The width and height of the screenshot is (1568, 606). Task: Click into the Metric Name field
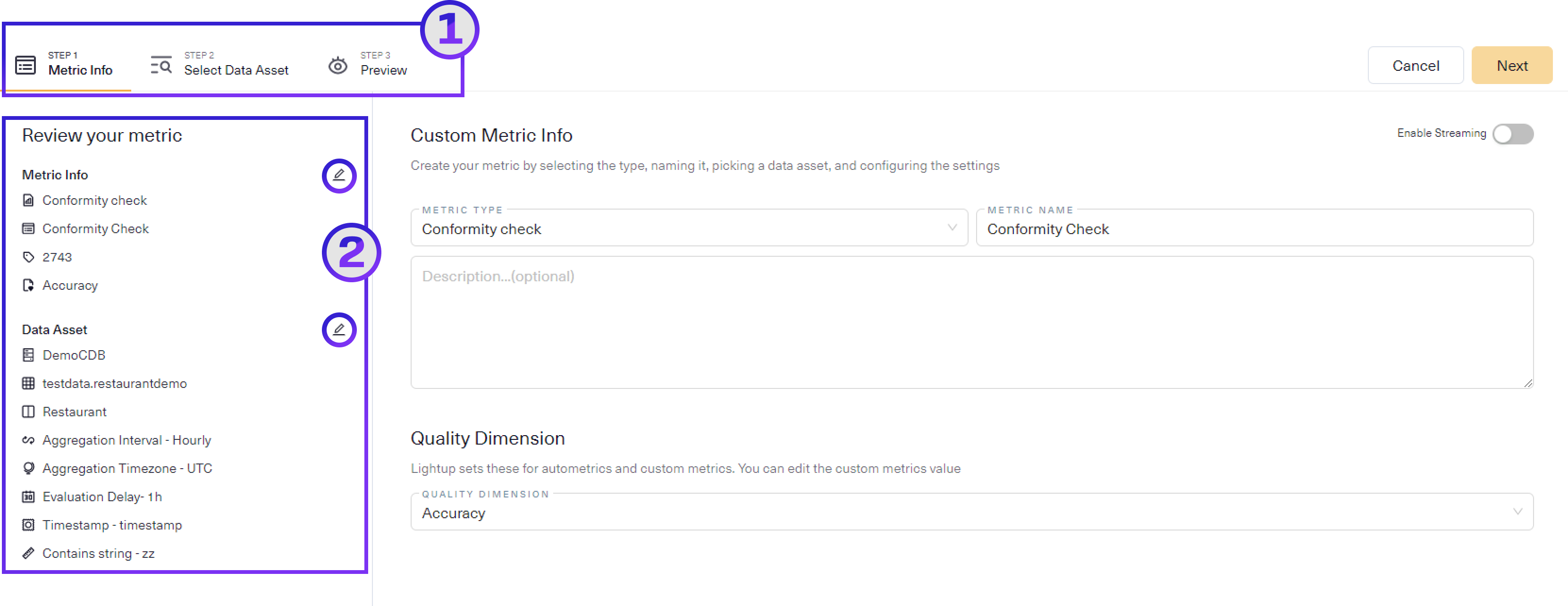tap(1254, 229)
